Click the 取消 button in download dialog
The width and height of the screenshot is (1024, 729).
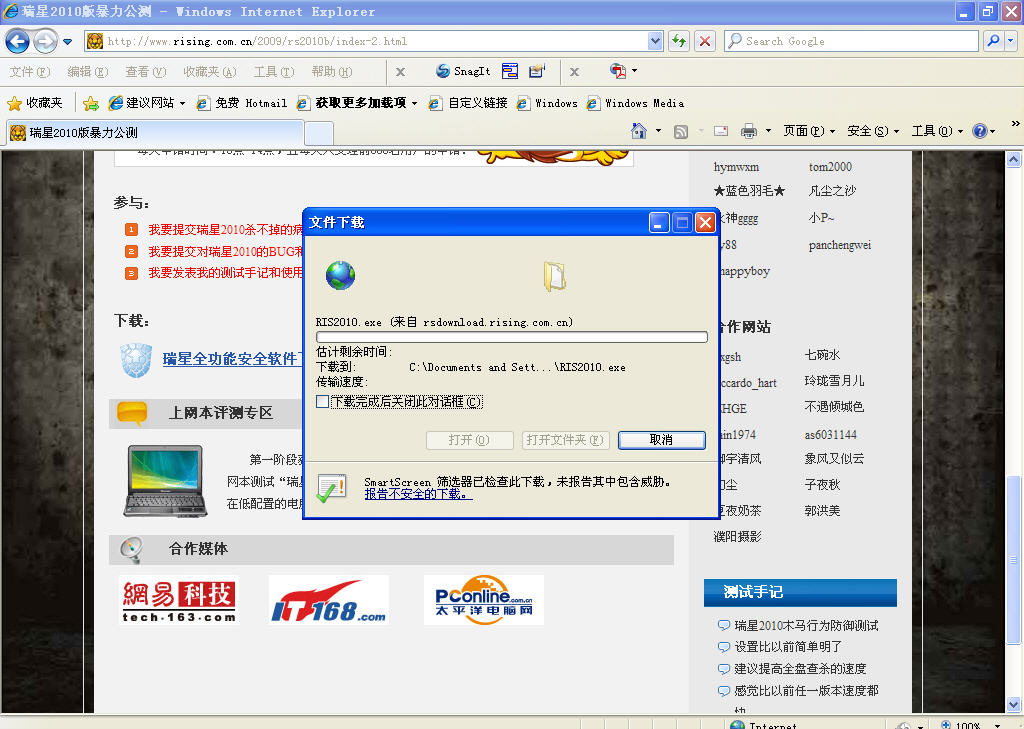[662, 440]
